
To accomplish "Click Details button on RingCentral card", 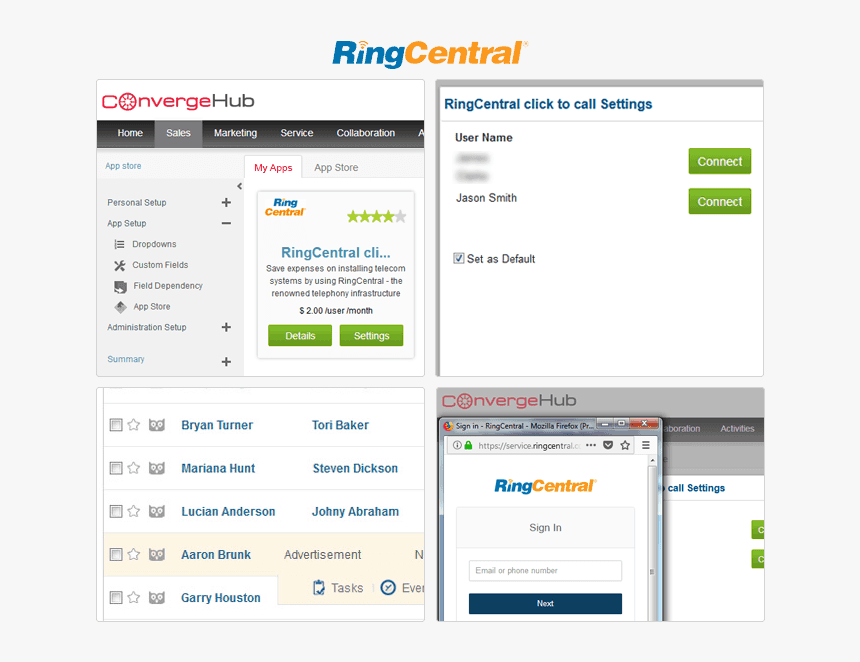I will pos(300,336).
